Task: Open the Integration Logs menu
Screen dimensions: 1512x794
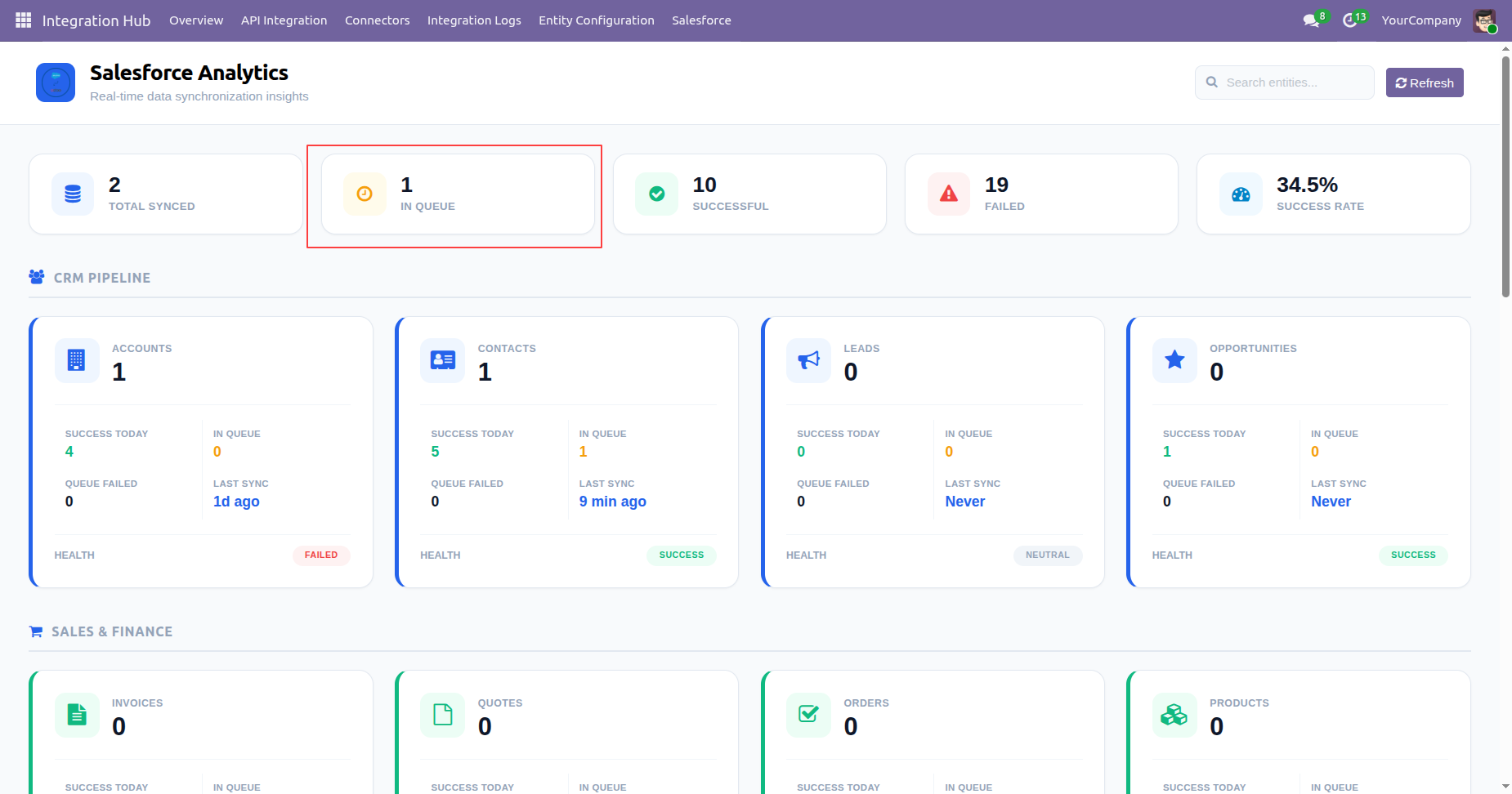Action: (x=474, y=20)
